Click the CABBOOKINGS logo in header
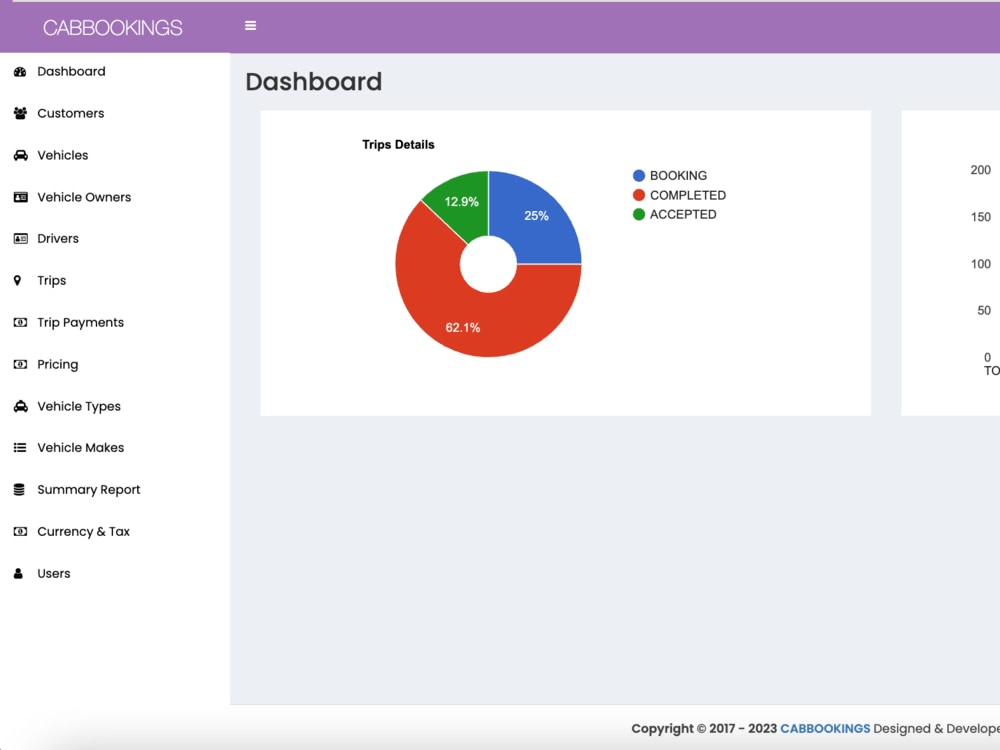 click(113, 27)
